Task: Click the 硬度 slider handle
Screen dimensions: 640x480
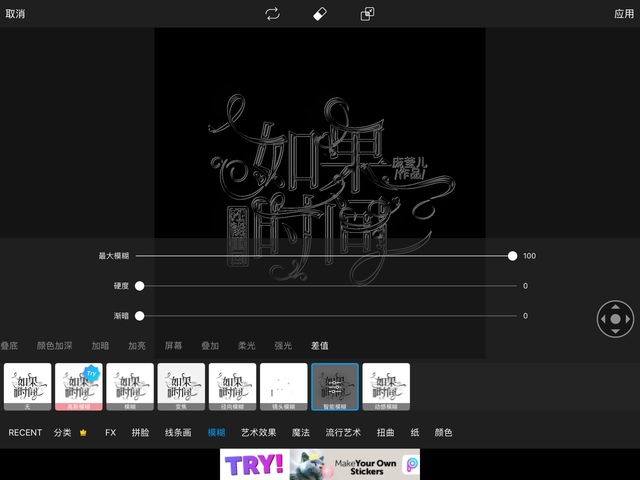Action: click(x=140, y=286)
